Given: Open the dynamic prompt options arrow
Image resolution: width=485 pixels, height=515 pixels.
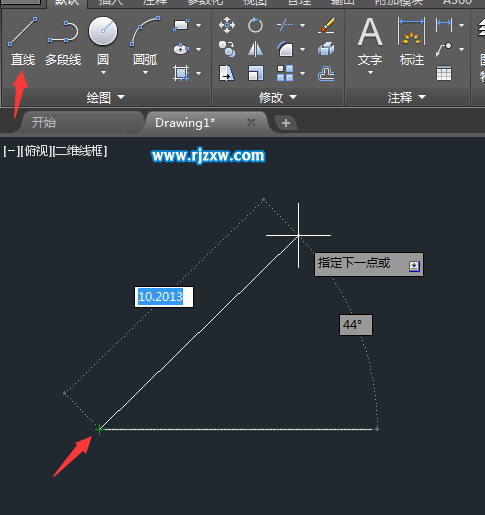Looking at the screenshot, I should [414, 266].
